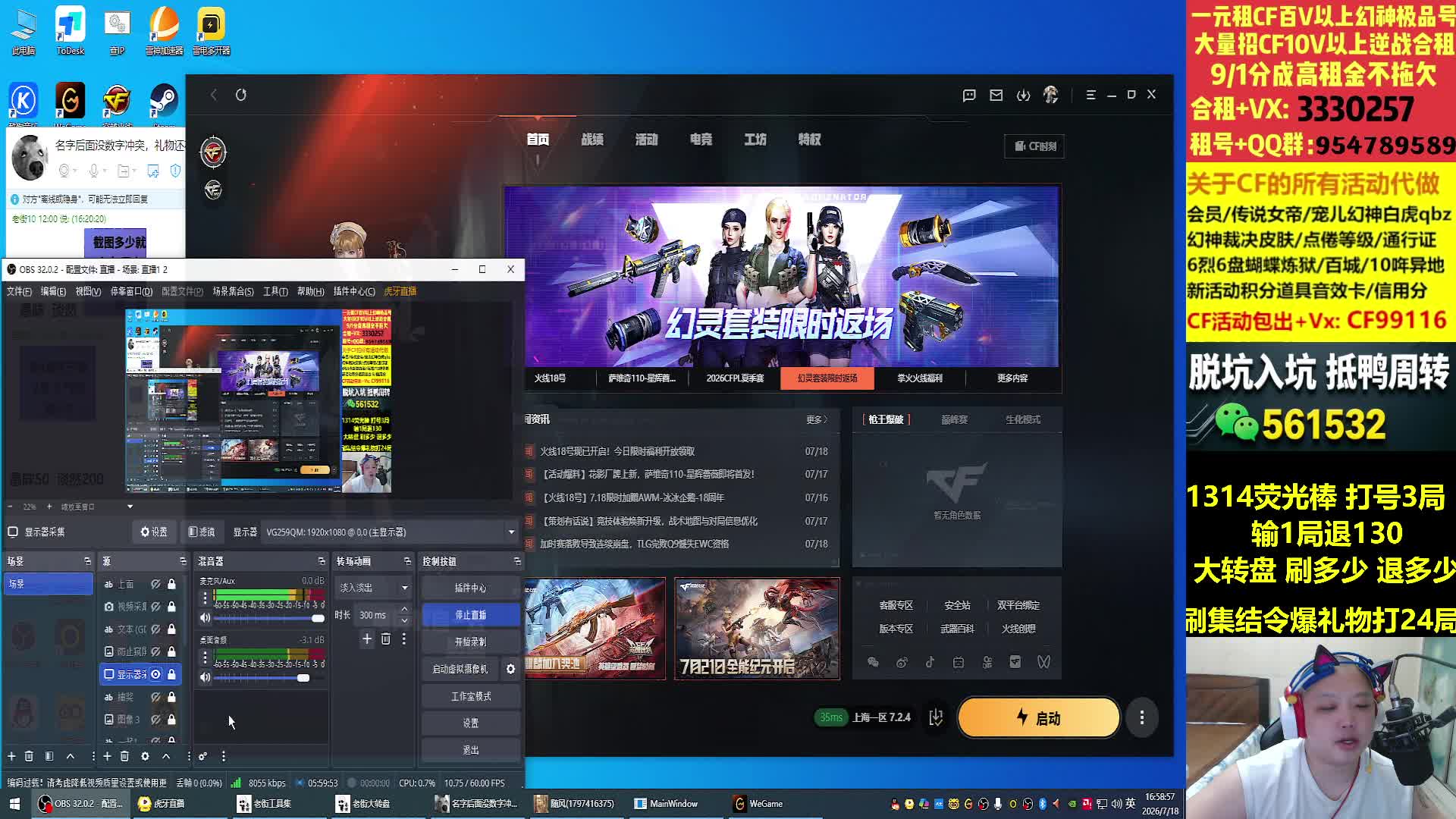Increase the transition duration value
Image resolution: width=1456 pixels, height=819 pixels.
(x=404, y=610)
